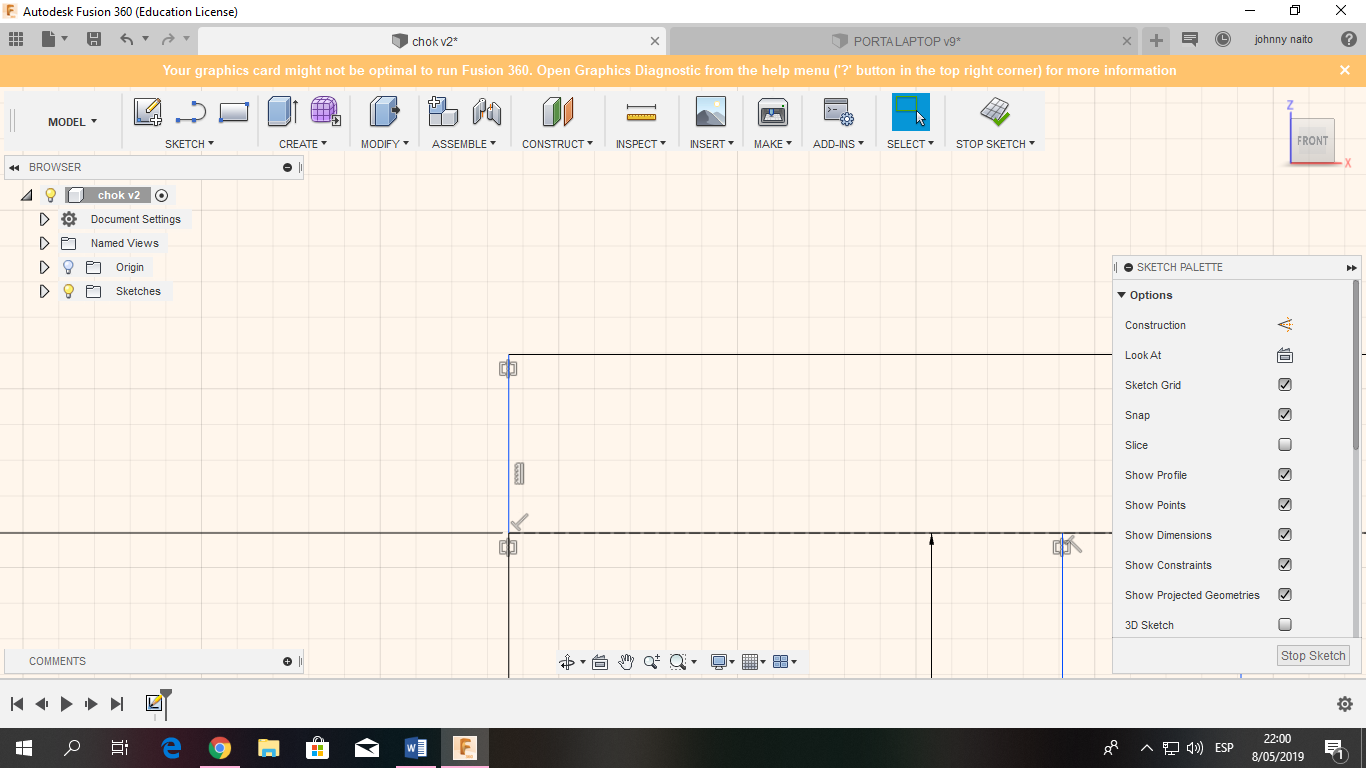Select the Press Pull modify tool
Image resolution: width=1366 pixels, height=768 pixels.
coord(384,111)
